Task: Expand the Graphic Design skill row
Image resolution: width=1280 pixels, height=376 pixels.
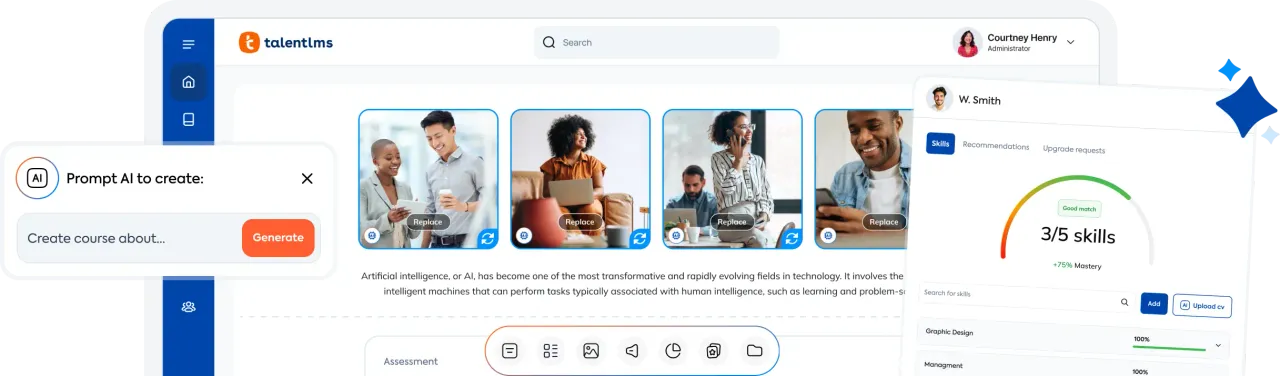Action: (x=1217, y=345)
